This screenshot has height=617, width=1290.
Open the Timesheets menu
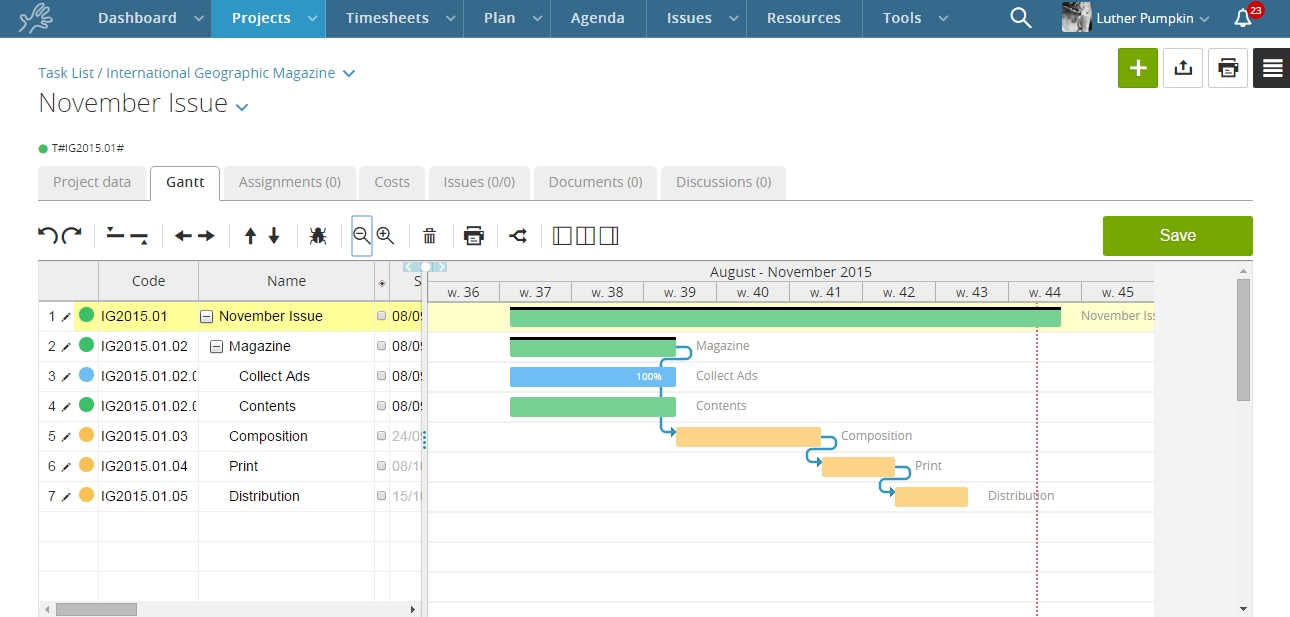(385, 18)
